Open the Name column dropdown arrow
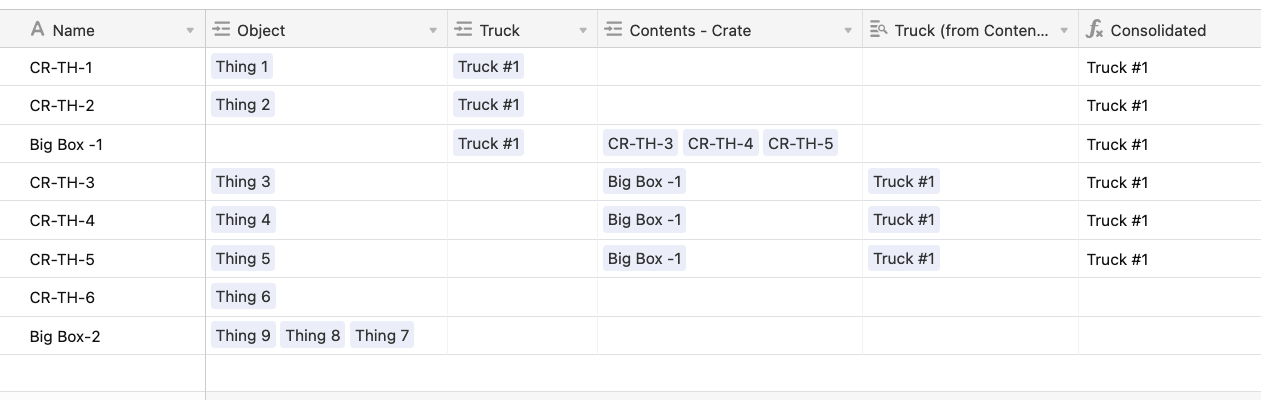The image size is (1261, 400). click(190, 31)
